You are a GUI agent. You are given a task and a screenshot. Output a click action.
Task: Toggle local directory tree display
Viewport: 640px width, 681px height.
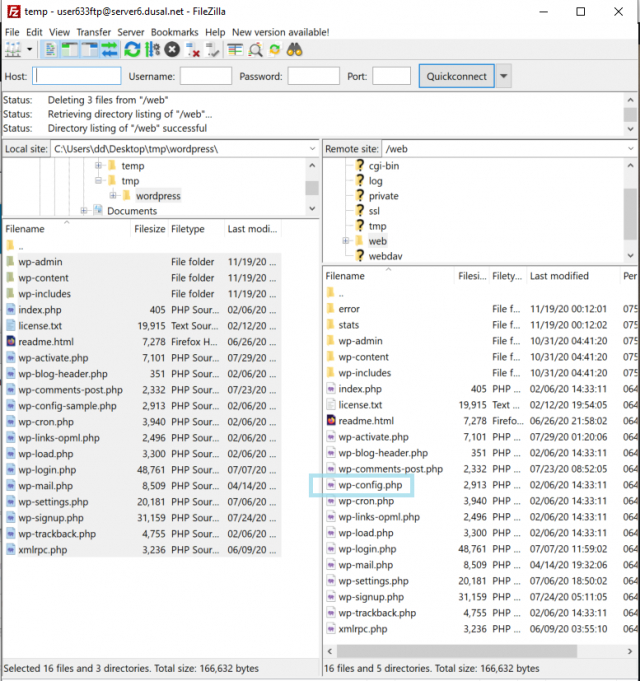coord(69,50)
